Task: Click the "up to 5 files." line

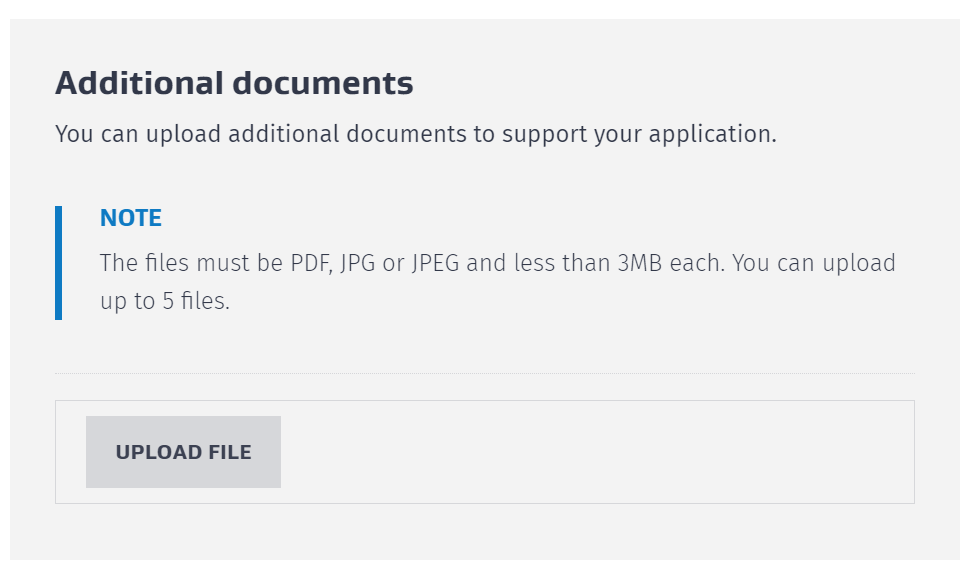Action: pos(165,301)
